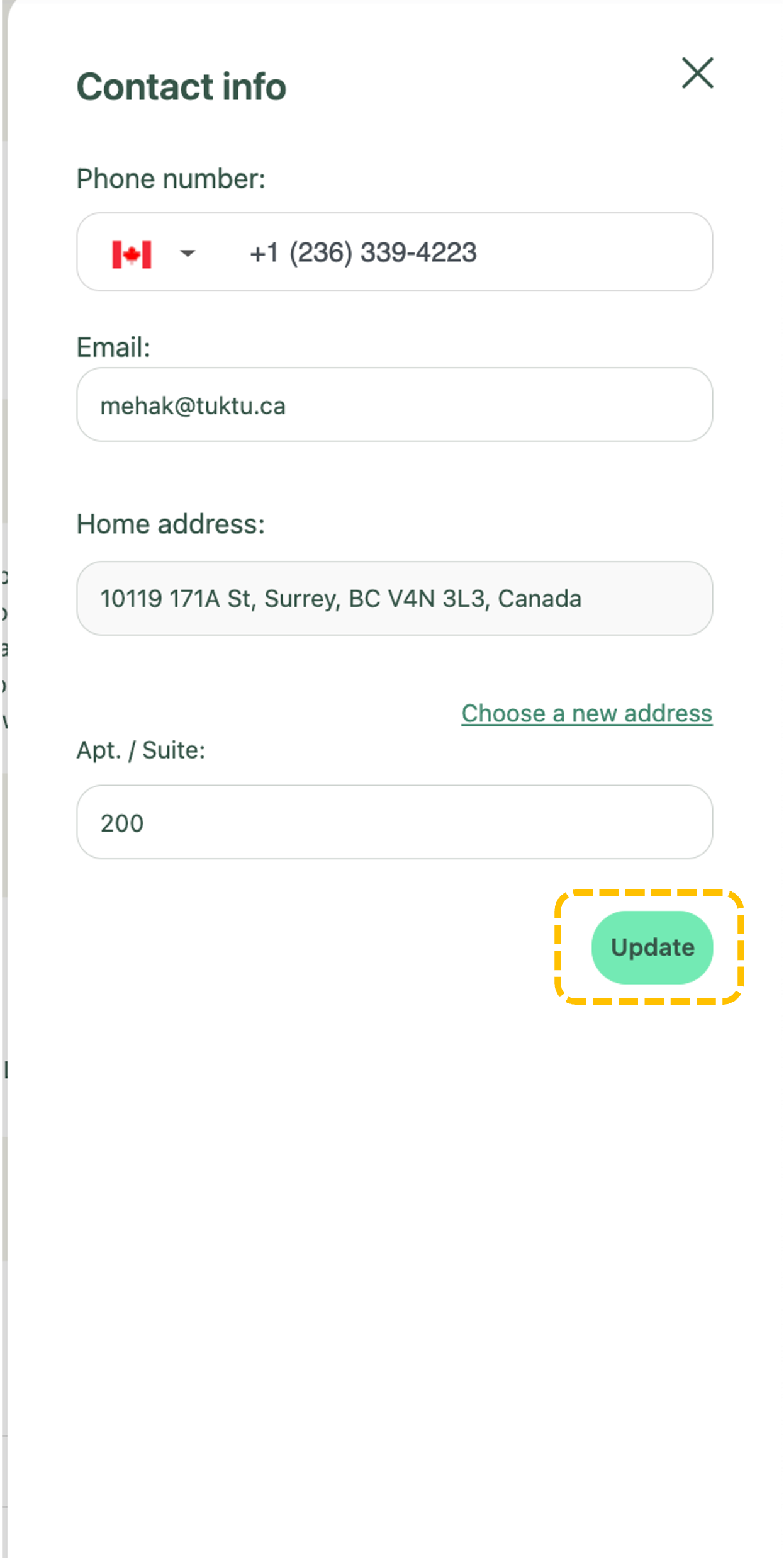Click the +1 country code prefix
The height and width of the screenshot is (1558, 784).
click(264, 253)
